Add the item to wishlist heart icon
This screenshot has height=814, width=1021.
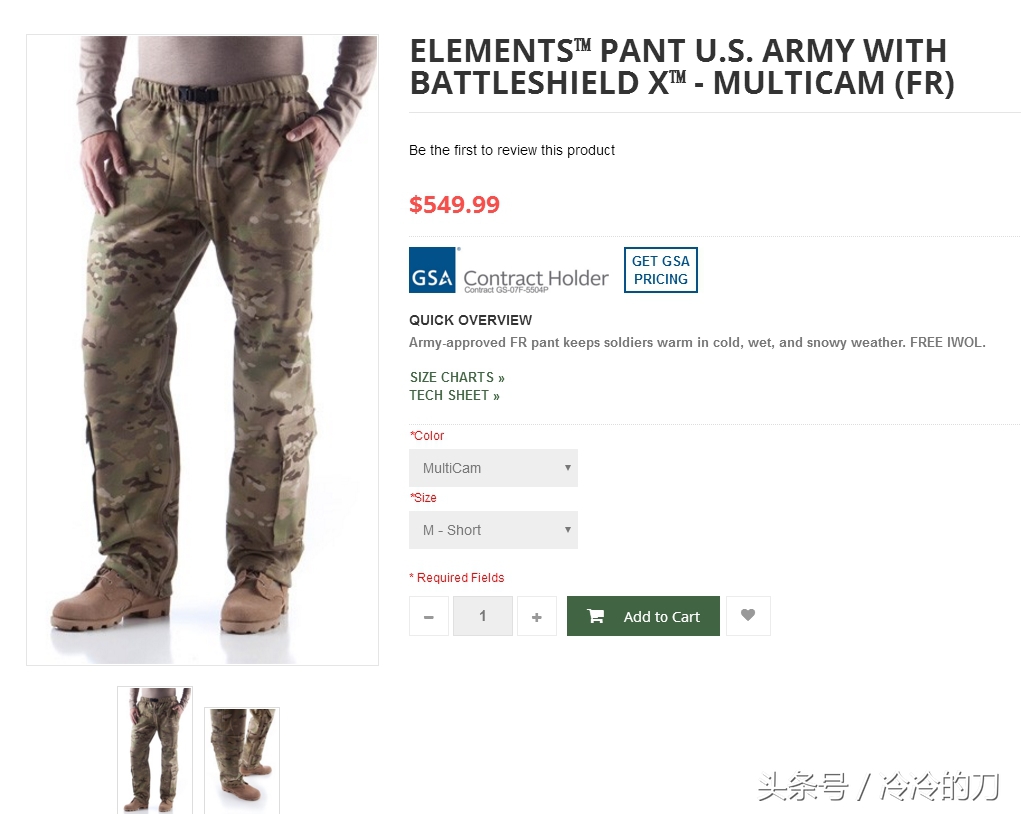(748, 615)
